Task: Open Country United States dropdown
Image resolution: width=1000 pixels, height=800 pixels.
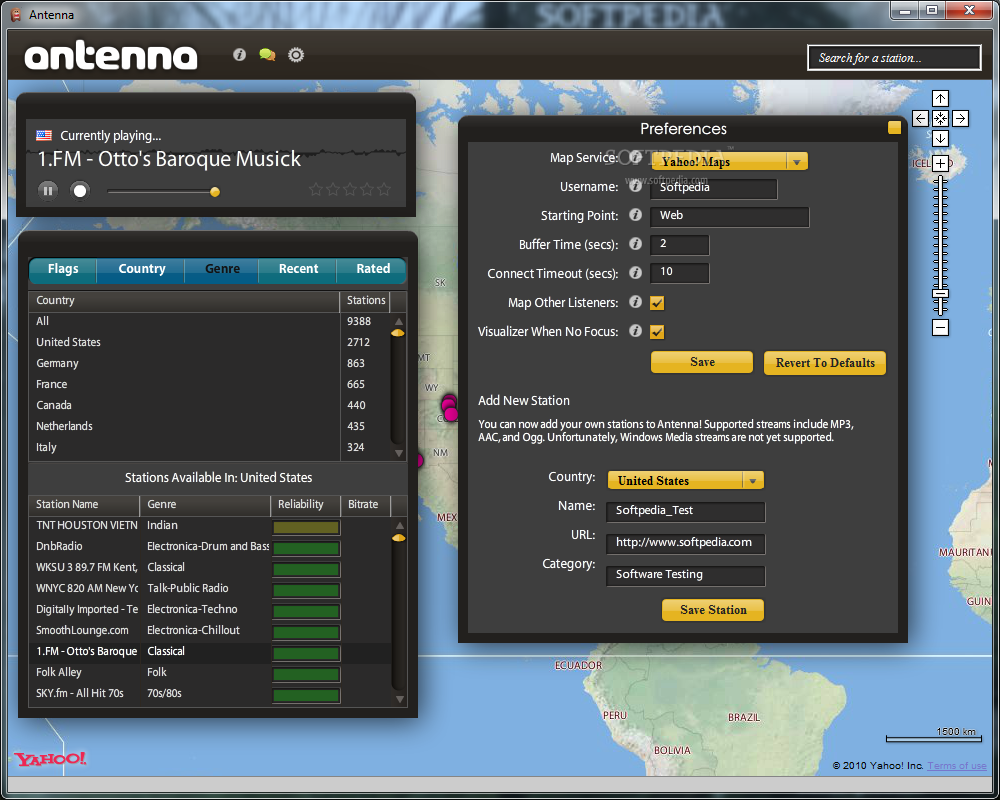Action: (686, 480)
